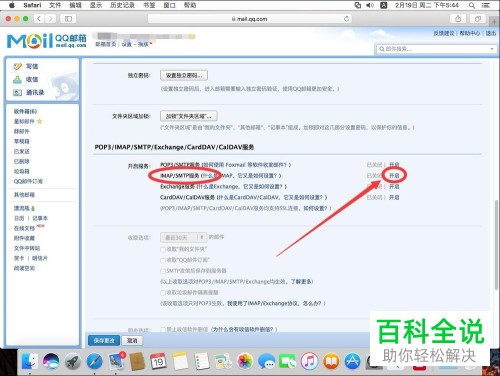Screen dimensions: 500x376
Task: Open Finder from the Dock
Action: pyautogui.click(x=30, y=362)
